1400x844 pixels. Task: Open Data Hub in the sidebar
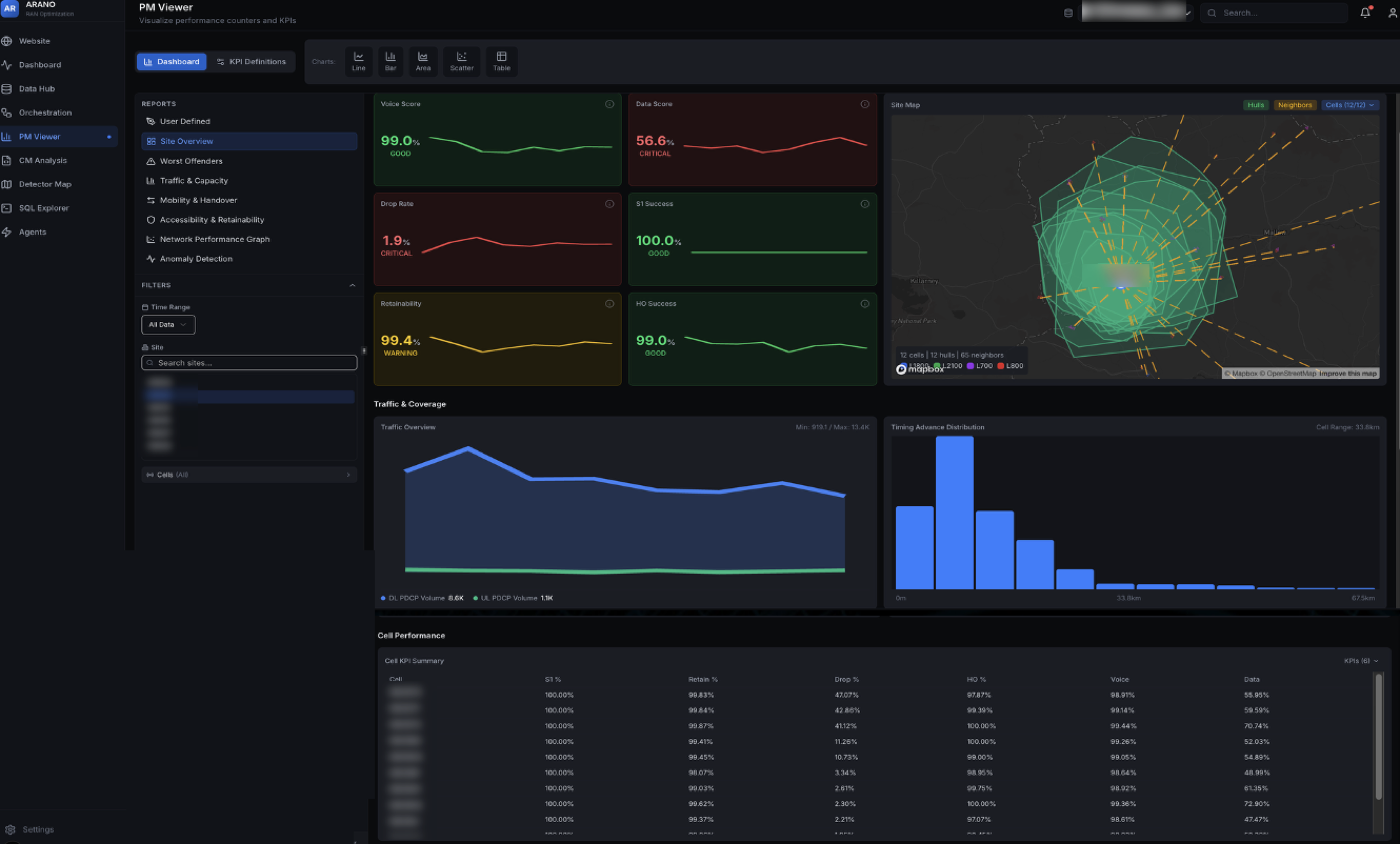tap(59, 89)
